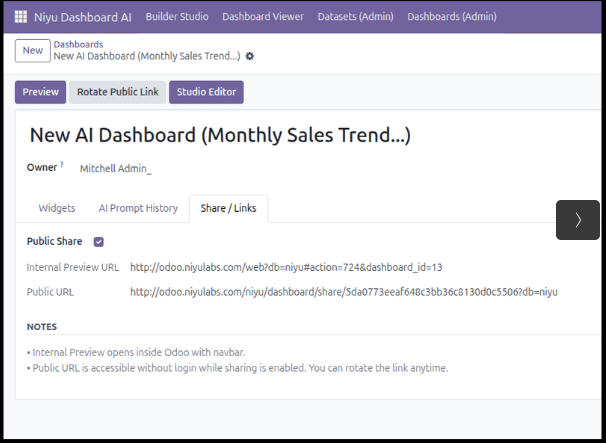Switch to AI Prompt History tab
Screen dimensions: 606x443
(138, 208)
